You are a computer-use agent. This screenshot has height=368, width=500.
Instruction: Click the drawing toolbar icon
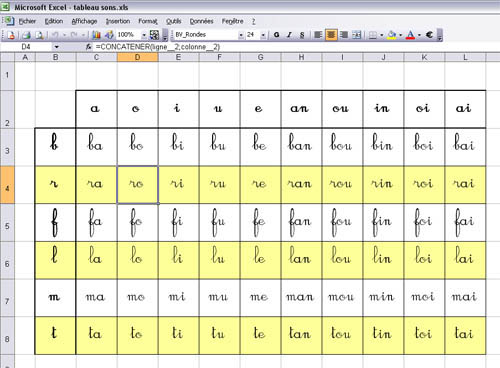pyautogui.click(x=109, y=35)
